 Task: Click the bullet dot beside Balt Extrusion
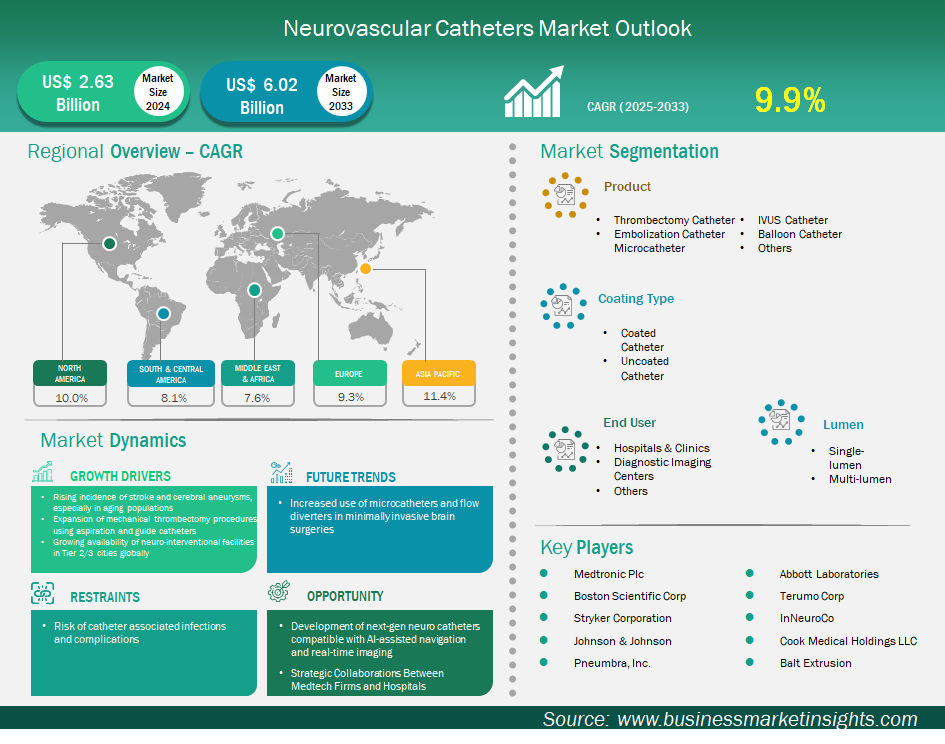[750, 662]
